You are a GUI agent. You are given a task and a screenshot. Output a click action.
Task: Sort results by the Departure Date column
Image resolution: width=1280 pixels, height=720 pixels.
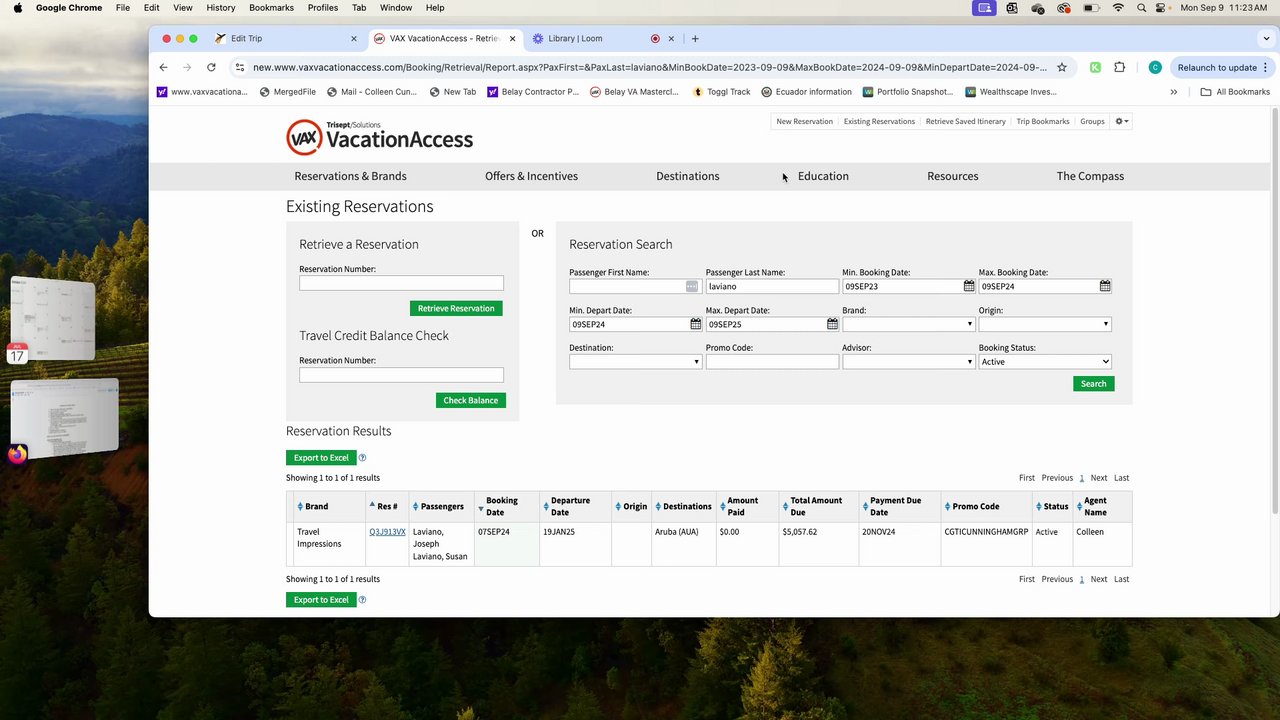[x=570, y=506]
